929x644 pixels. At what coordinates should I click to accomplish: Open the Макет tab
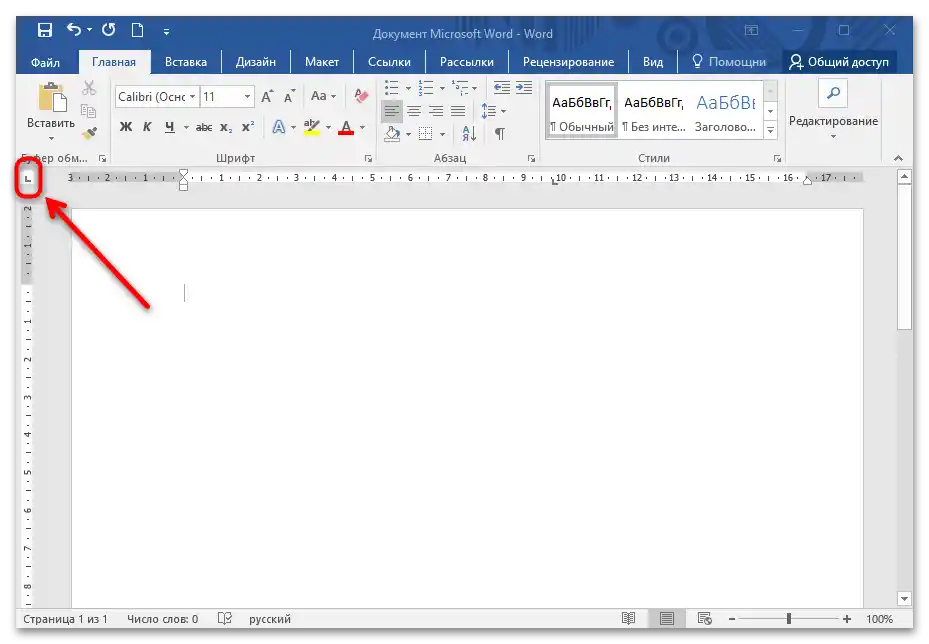click(x=322, y=62)
